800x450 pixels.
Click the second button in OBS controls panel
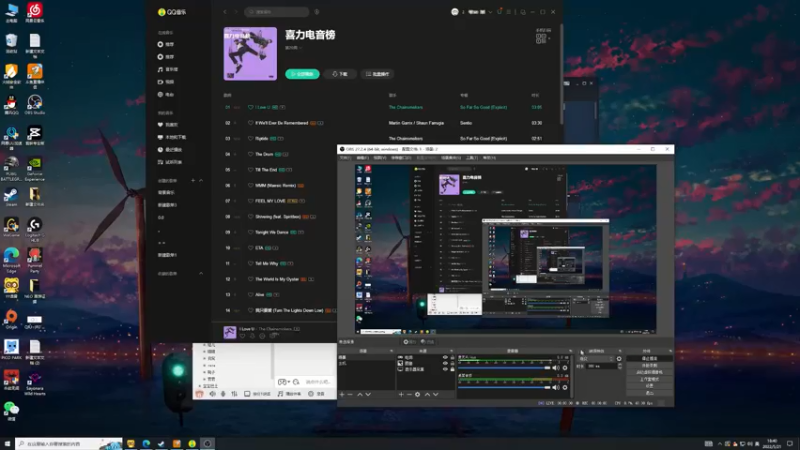649,365
